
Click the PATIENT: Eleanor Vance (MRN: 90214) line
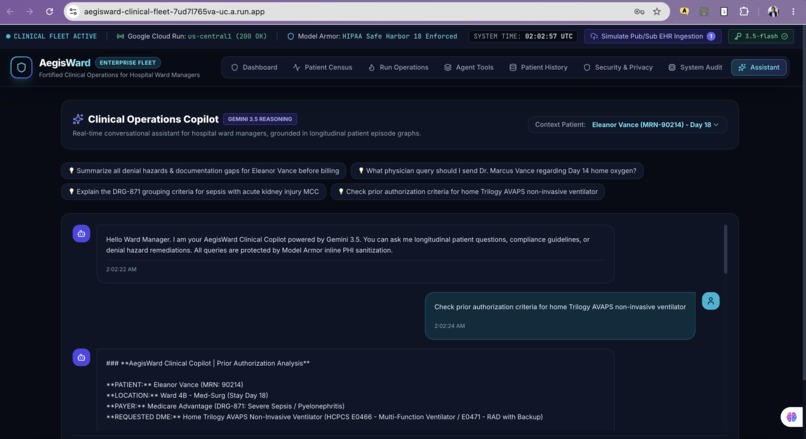[174, 385]
